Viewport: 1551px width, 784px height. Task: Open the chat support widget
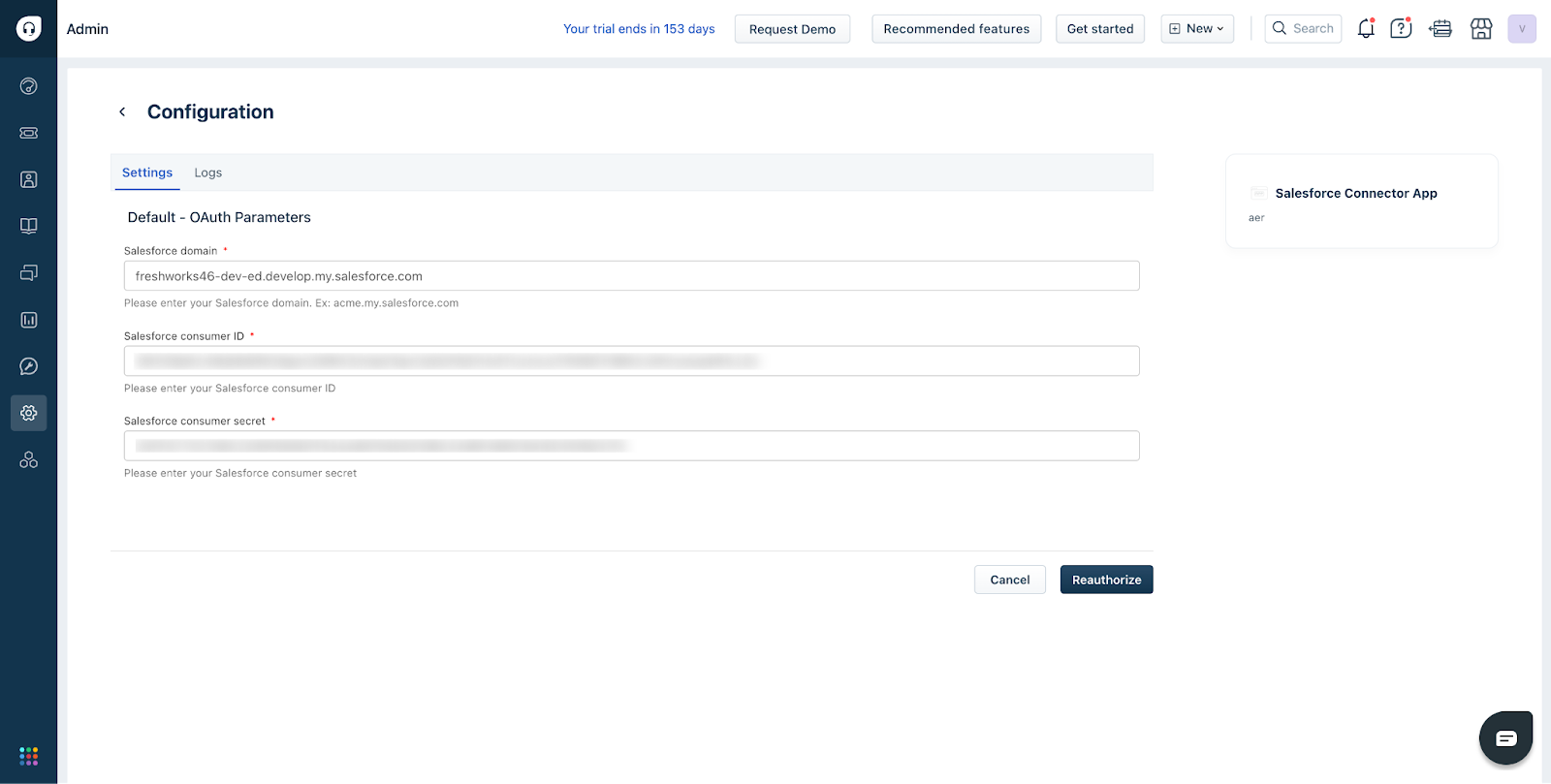(1505, 738)
